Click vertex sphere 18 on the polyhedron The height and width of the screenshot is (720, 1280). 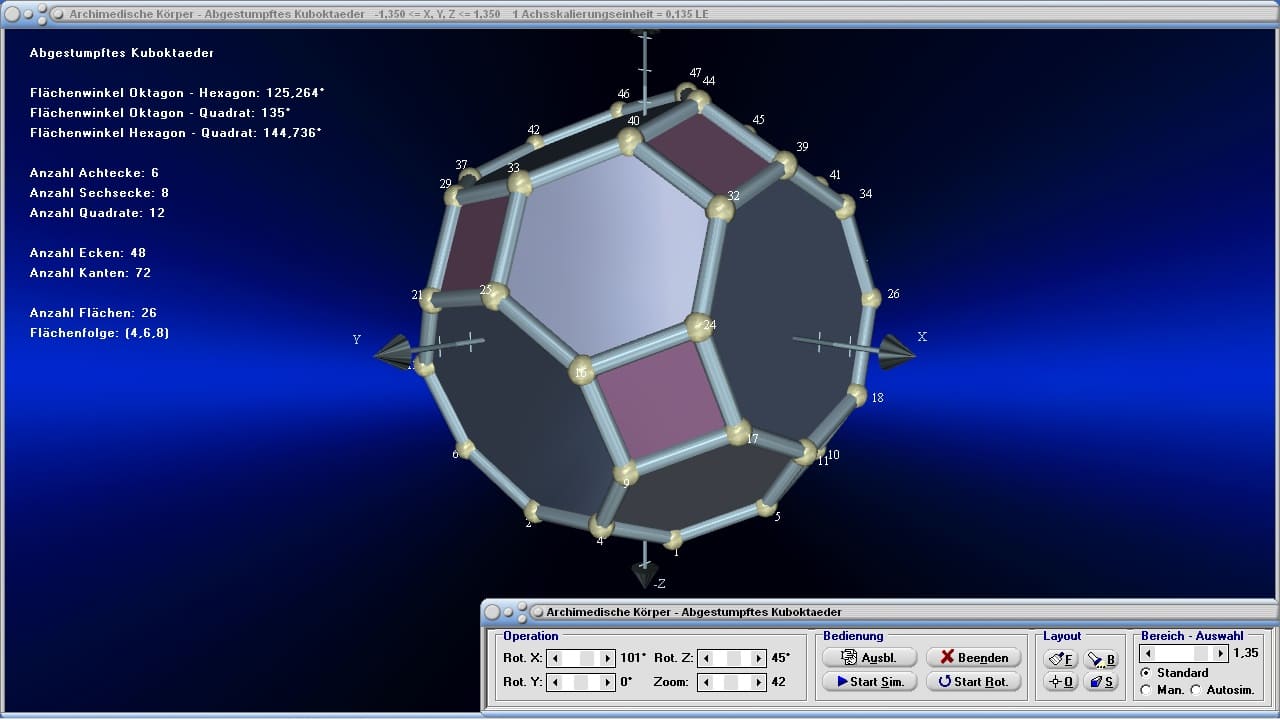857,395
